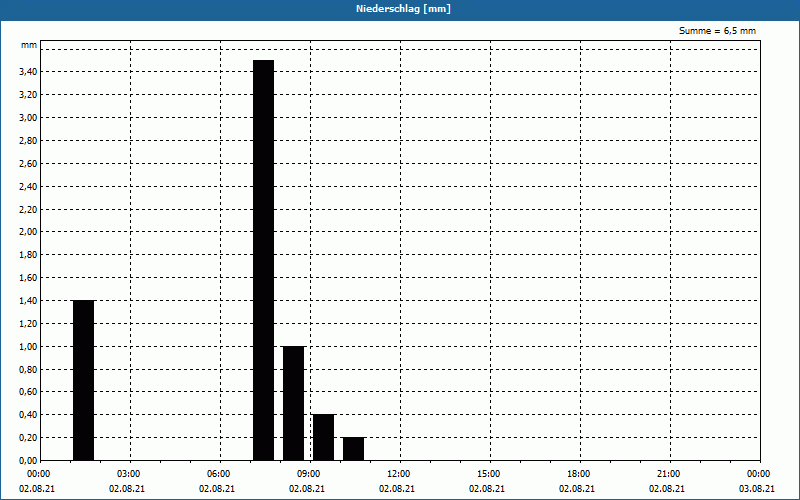Click the 03.08.21 date label at axis end
800x500 pixels.
757,489
